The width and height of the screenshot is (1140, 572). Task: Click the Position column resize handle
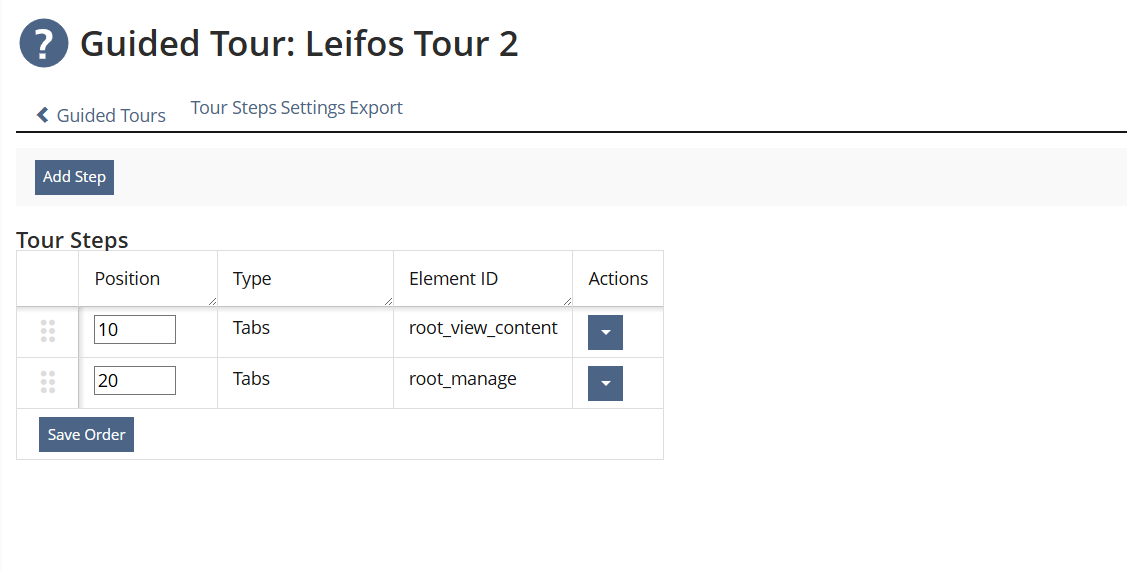[212, 300]
